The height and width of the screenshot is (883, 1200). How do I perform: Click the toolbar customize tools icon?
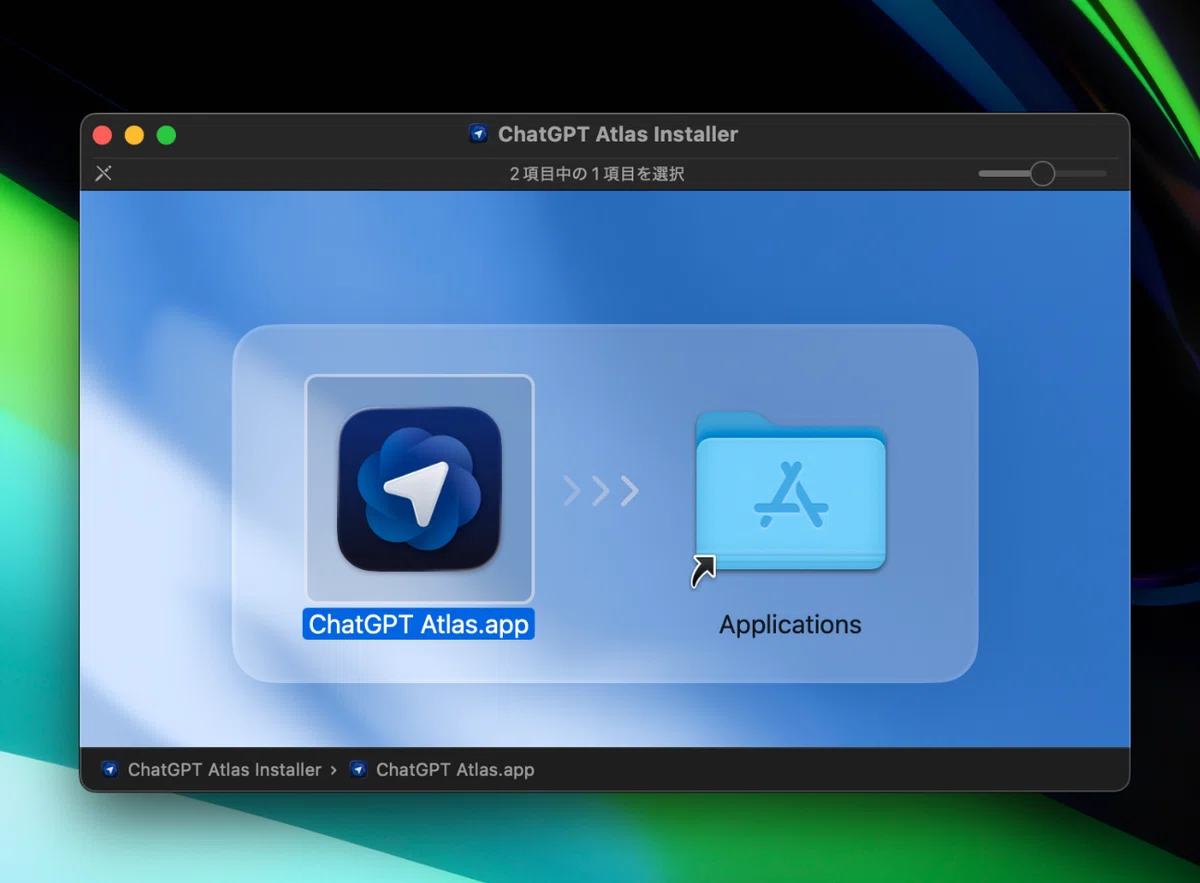pos(103,174)
